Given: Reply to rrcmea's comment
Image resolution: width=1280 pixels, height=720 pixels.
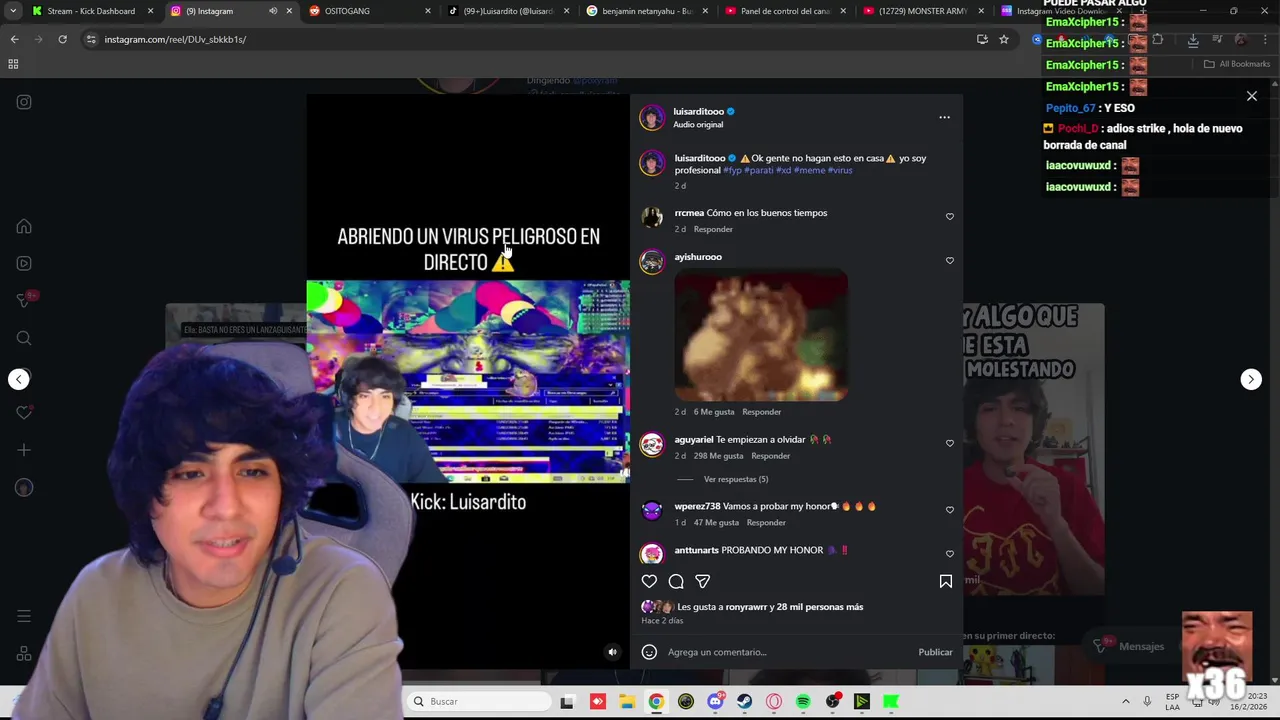Looking at the screenshot, I should [x=713, y=229].
